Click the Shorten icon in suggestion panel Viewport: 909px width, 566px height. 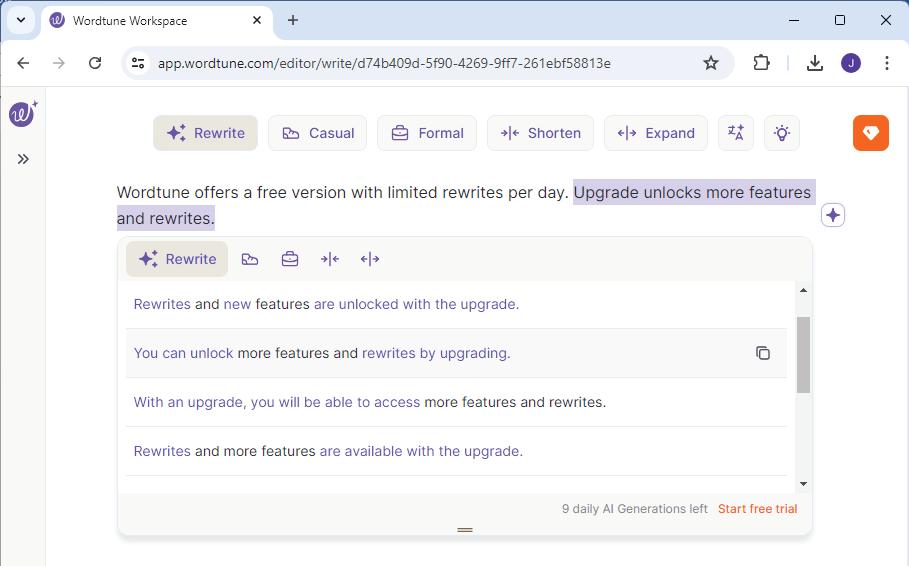point(330,259)
